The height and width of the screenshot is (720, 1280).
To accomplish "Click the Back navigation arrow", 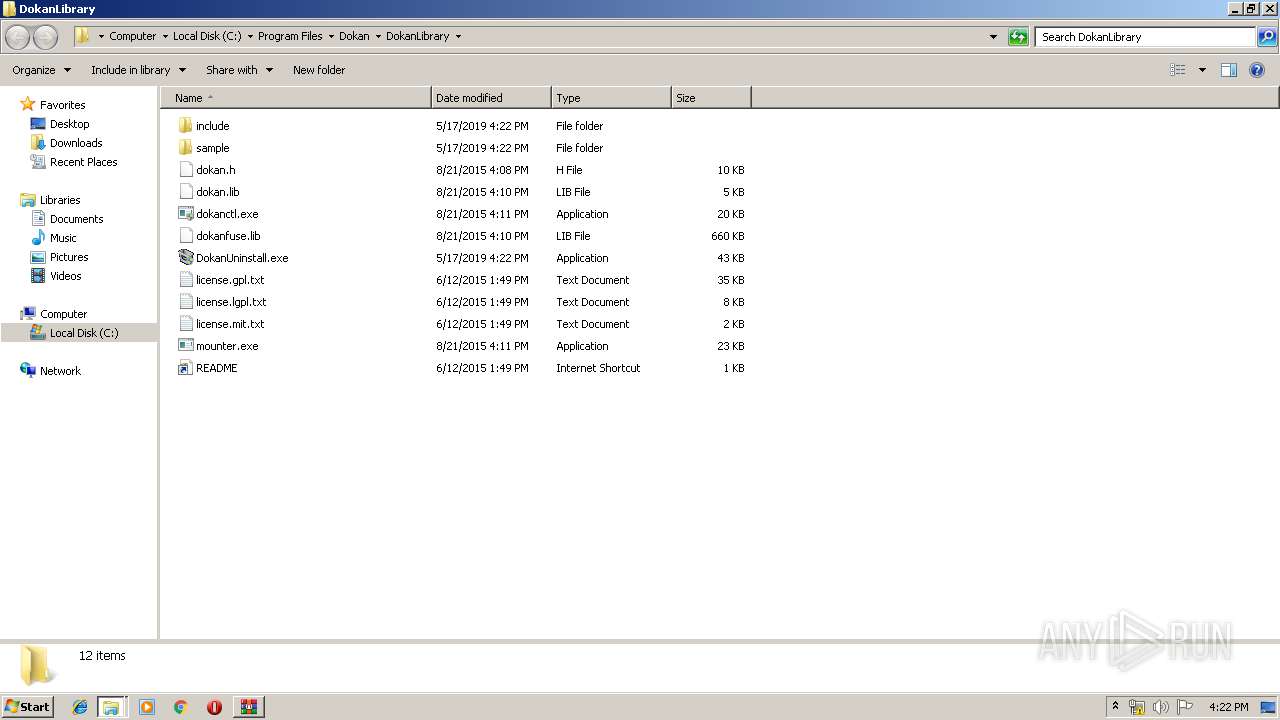I will click(x=18, y=37).
